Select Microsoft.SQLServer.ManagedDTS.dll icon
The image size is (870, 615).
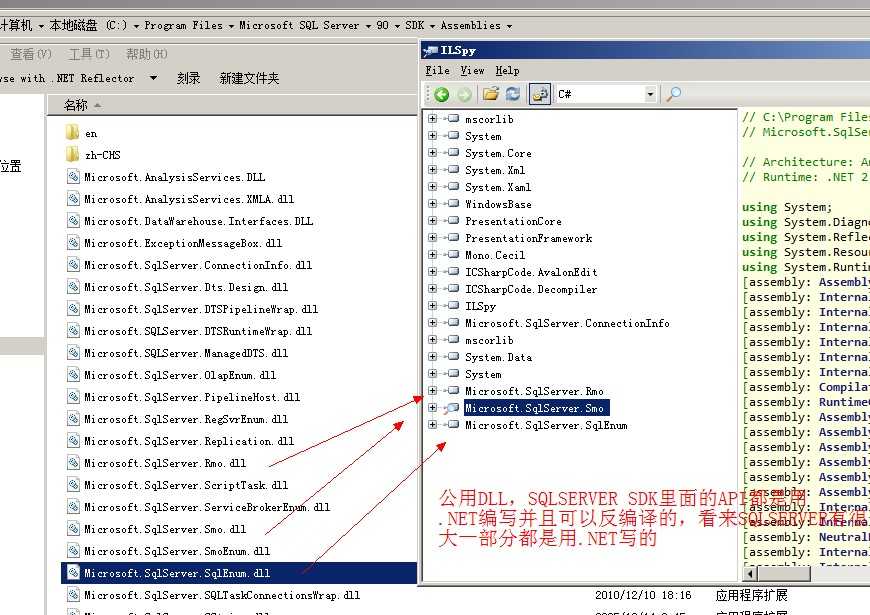pos(73,353)
